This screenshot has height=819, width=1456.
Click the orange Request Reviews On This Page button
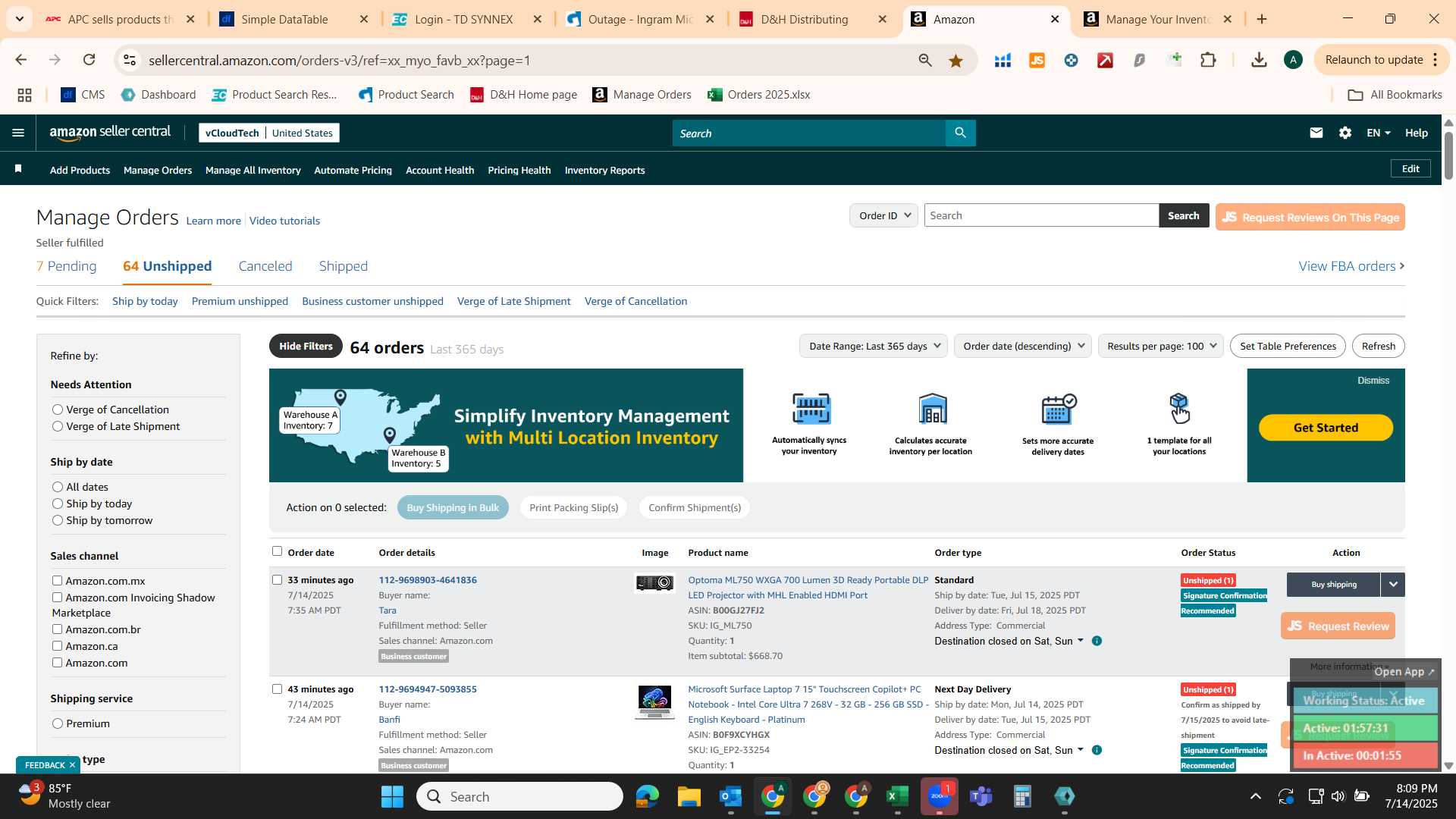pyautogui.click(x=1310, y=217)
